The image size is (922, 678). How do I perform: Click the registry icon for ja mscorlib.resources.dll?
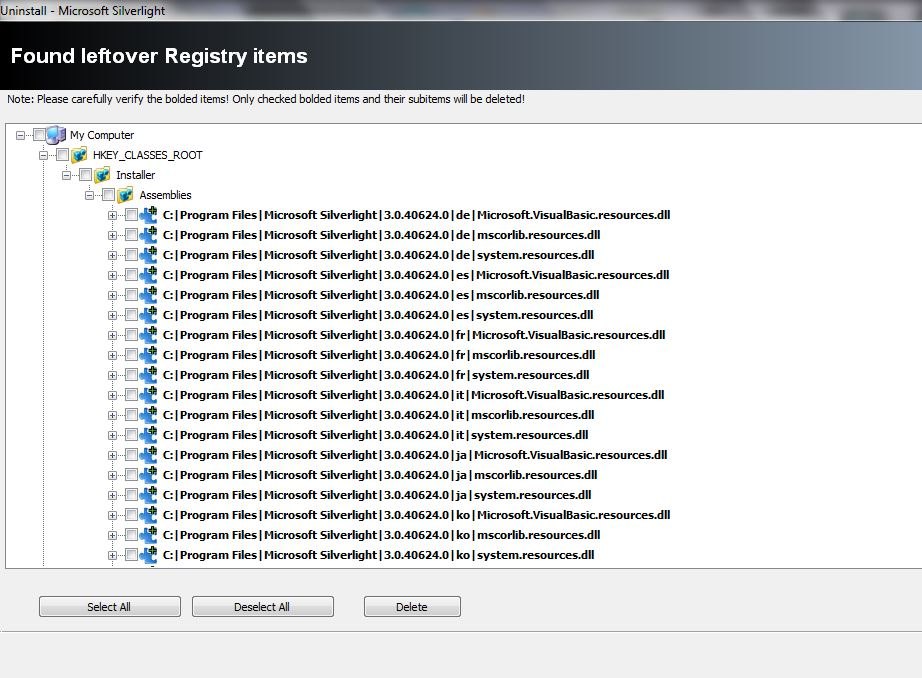point(148,475)
